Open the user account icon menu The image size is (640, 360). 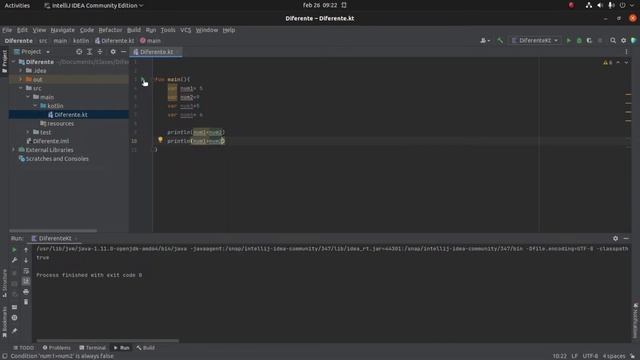click(x=484, y=40)
